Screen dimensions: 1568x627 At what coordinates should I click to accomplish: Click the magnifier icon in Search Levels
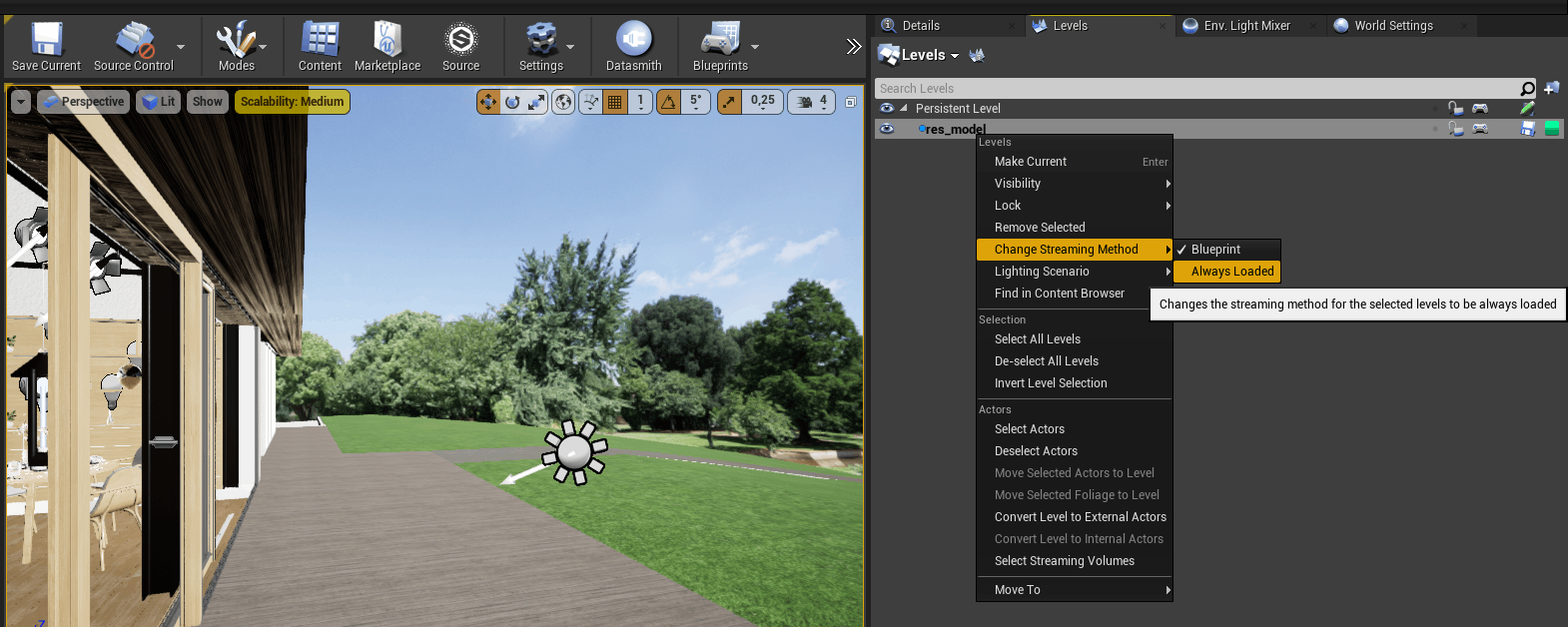pos(1527,89)
